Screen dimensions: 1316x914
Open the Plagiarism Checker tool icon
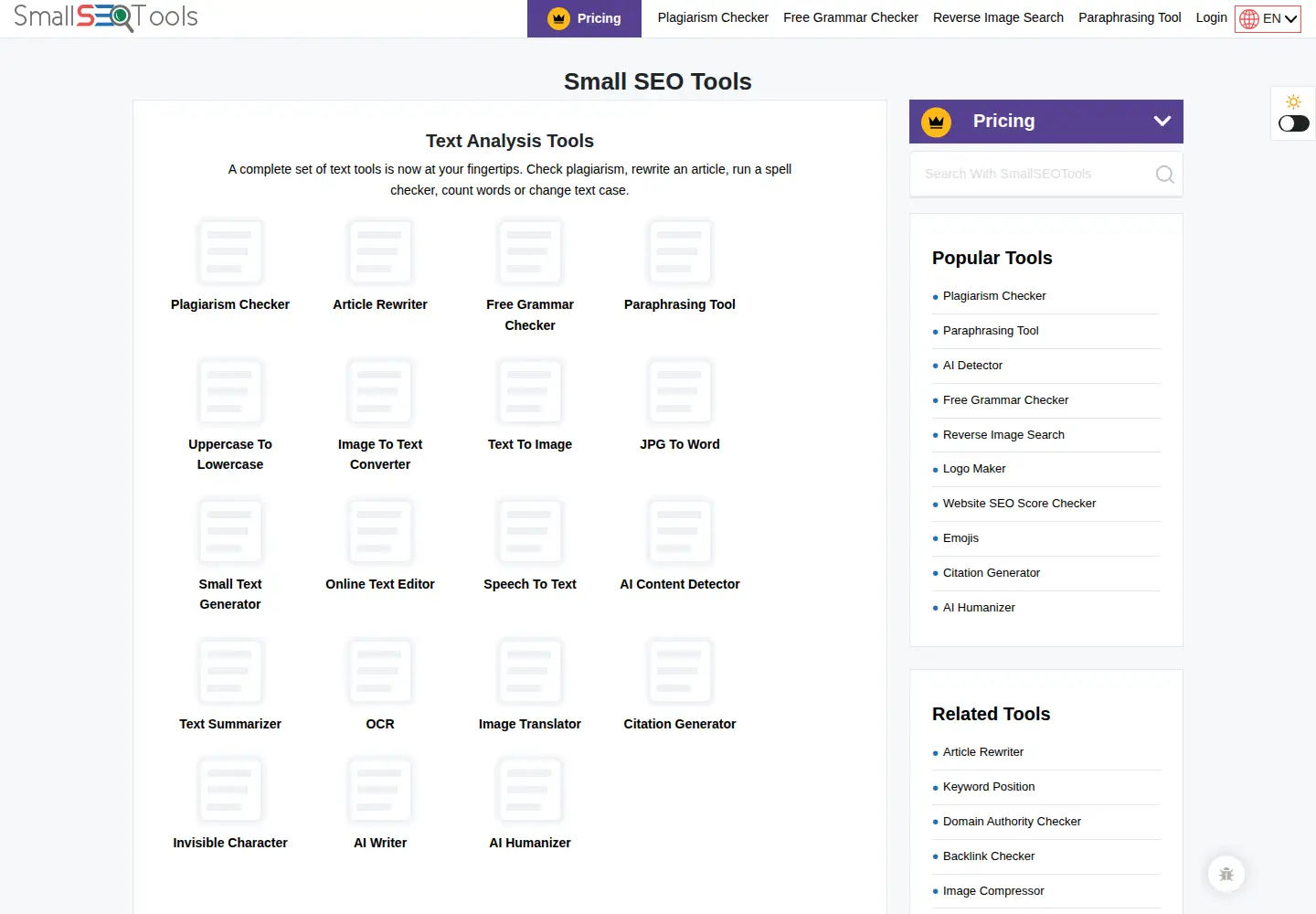tap(230, 251)
